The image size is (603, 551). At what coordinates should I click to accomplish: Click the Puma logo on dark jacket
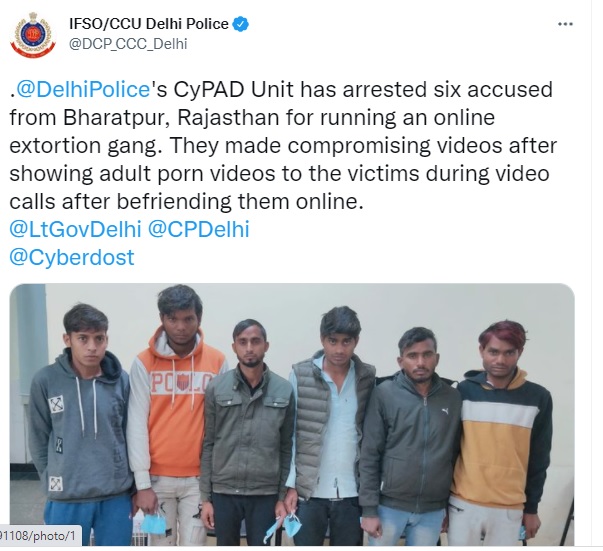coord(445,411)
